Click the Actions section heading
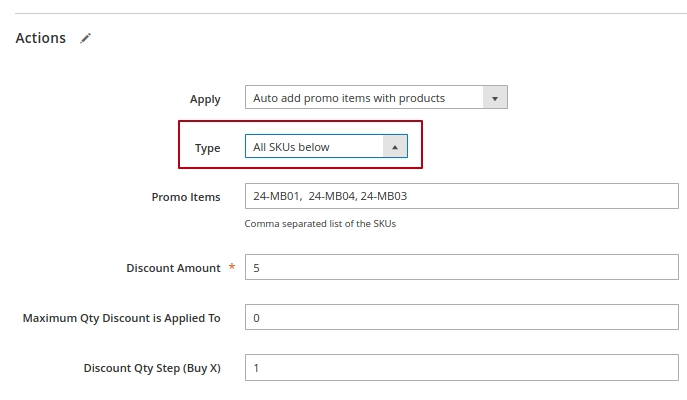Screen dimensions: 687x400 point(41,38)
